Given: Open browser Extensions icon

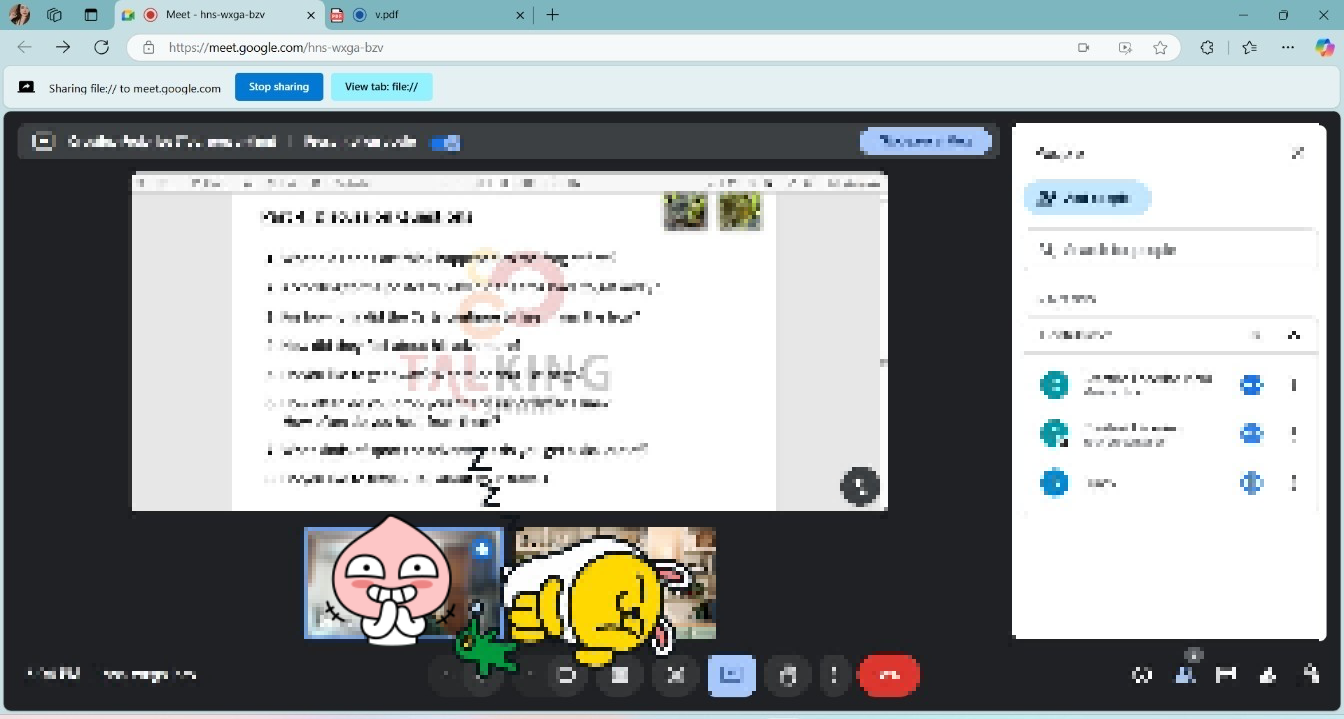Looking at the screenshot, I should coord(1207,48).
